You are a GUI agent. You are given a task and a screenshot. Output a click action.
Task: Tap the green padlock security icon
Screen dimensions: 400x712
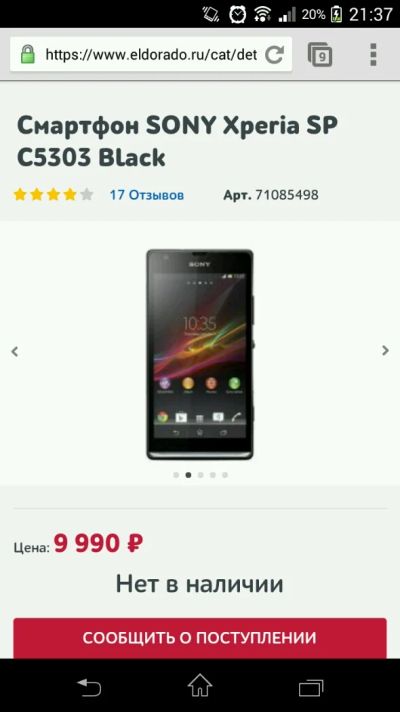pos(28,54)
